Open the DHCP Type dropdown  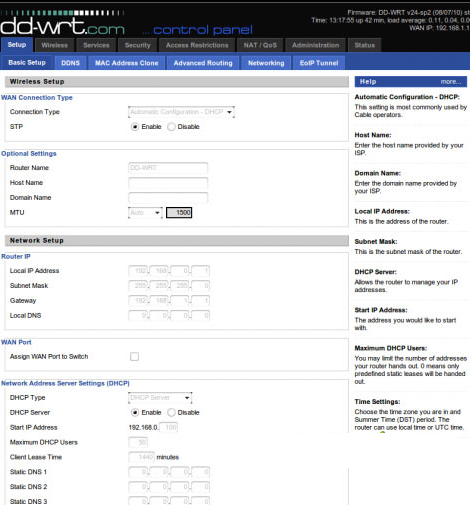pyautogui.click(x=160, y=398)
